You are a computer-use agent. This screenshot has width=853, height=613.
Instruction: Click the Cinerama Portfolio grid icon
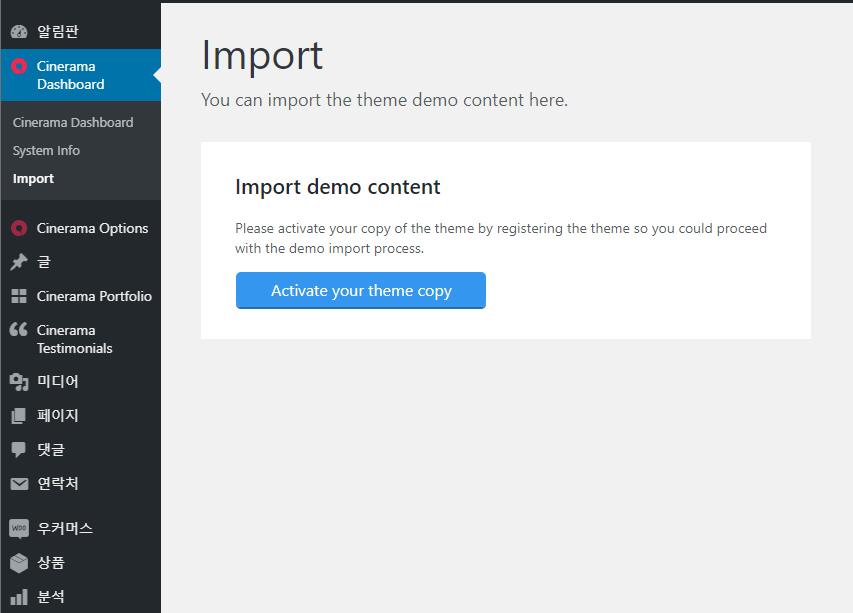19,296
